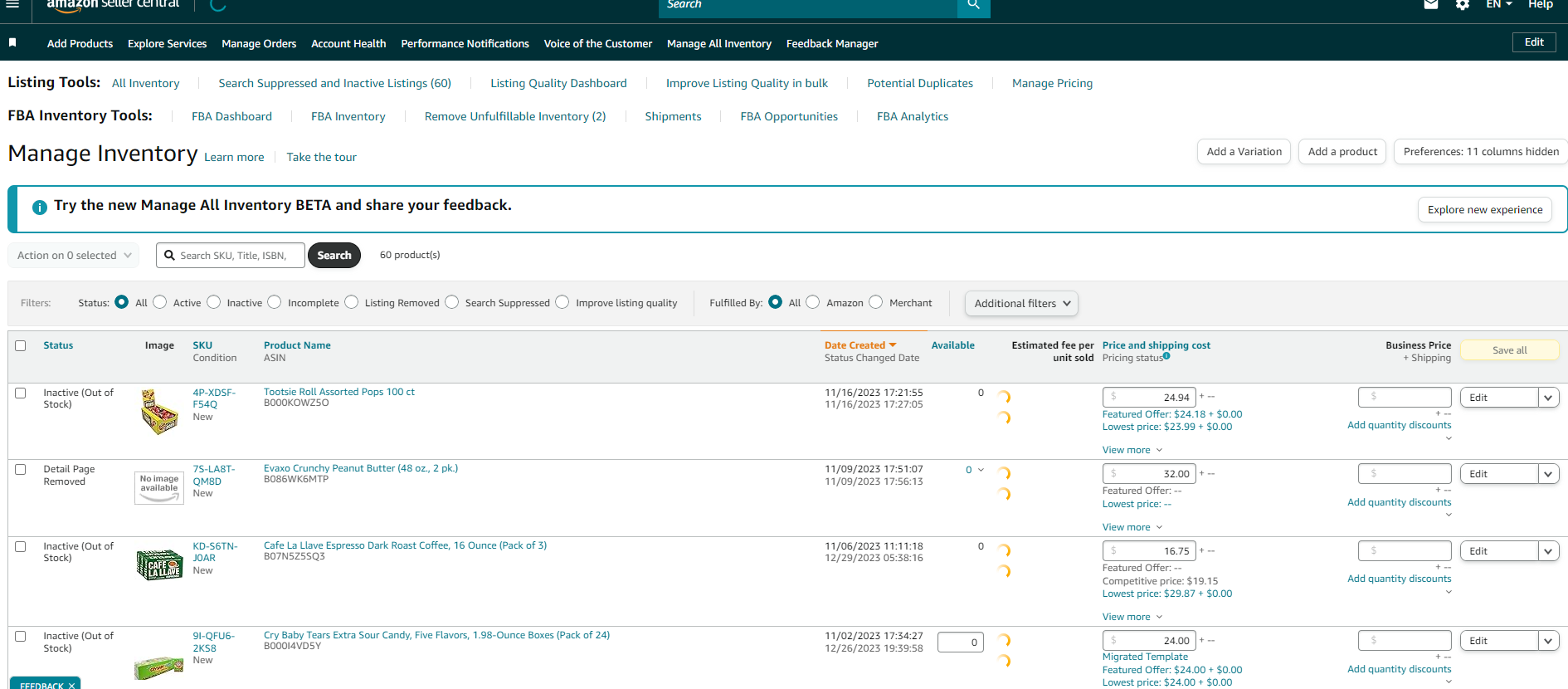Screen dimensions: 1568x689
Task: Click the No image available placeholder
Action: (159, 487)
